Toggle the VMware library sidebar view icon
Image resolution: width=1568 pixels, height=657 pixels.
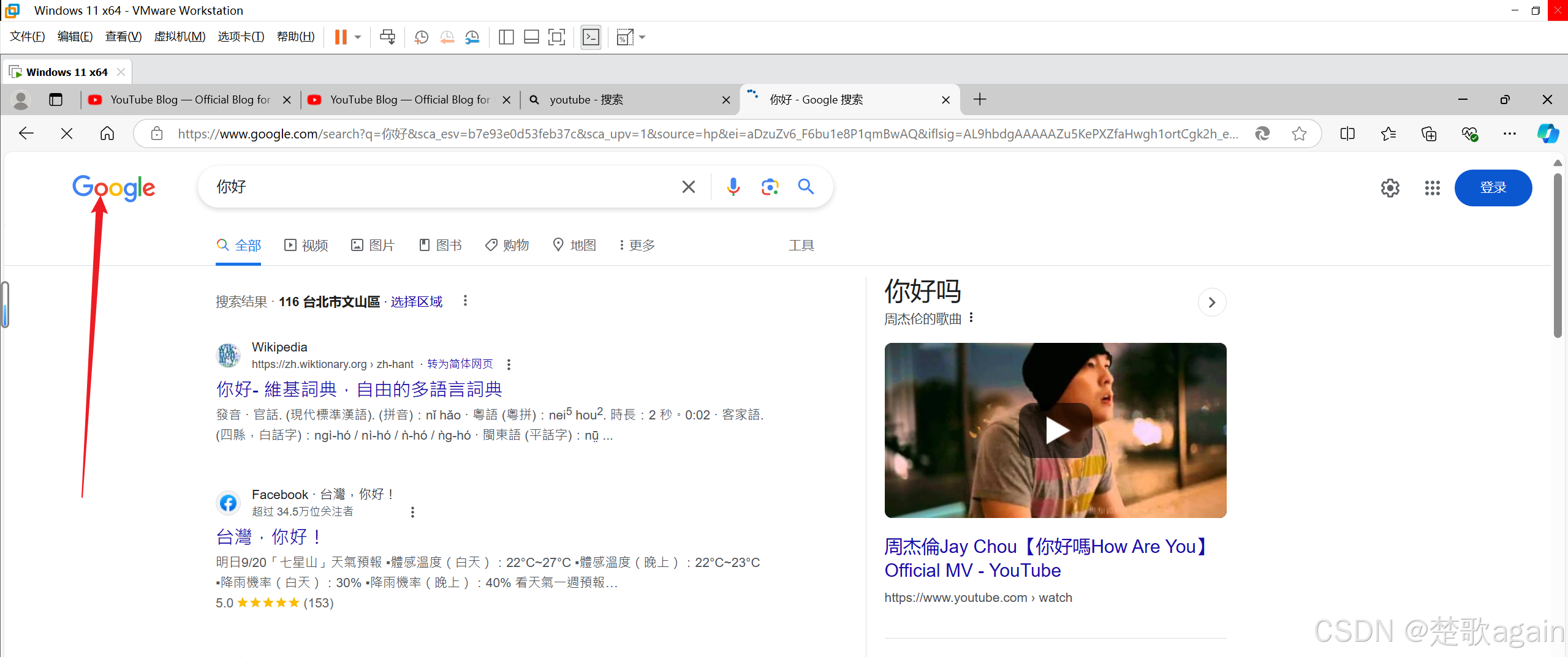click(506, 37)
